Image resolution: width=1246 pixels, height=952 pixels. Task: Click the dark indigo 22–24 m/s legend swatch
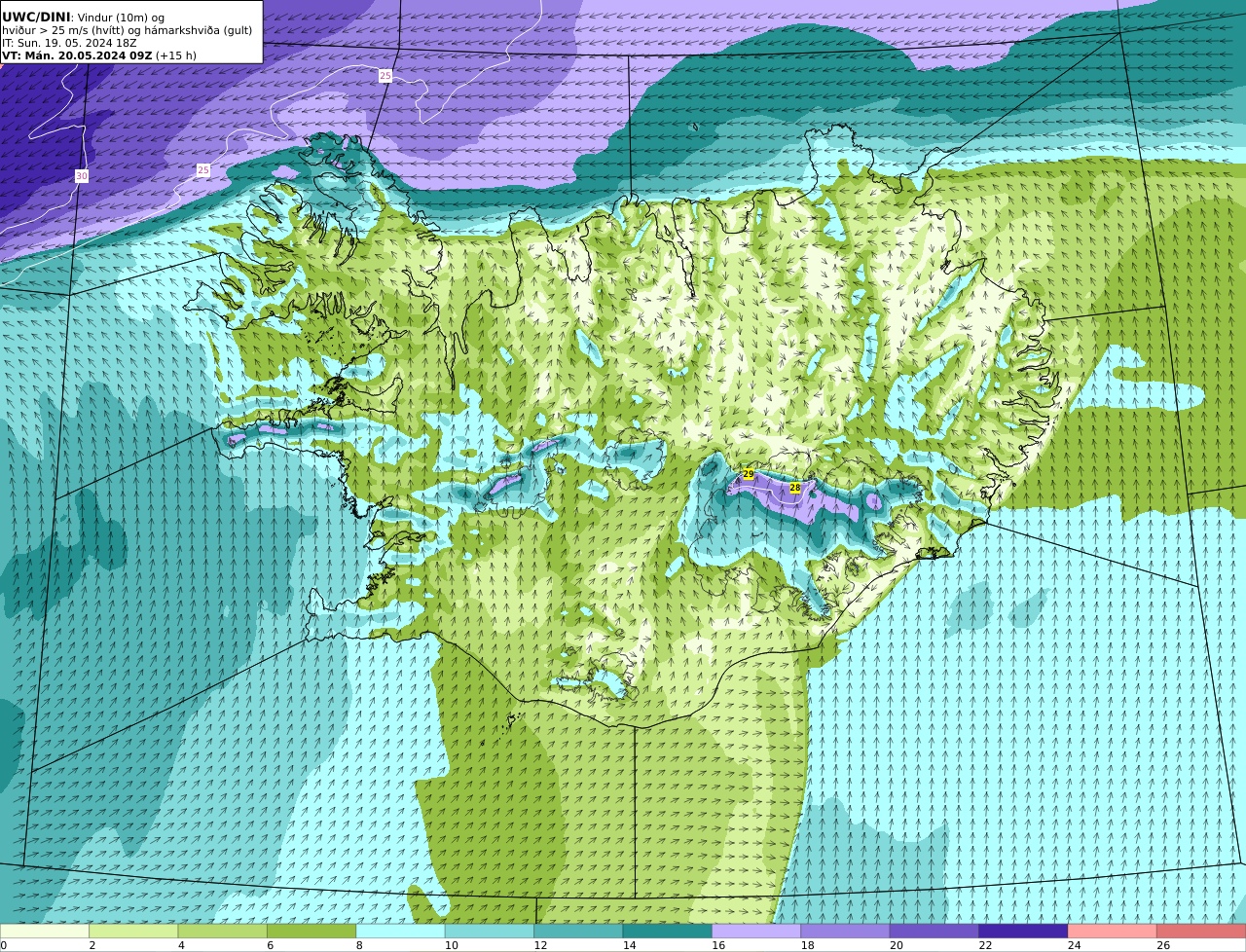pyautogui.click(x=1023, y=932)
